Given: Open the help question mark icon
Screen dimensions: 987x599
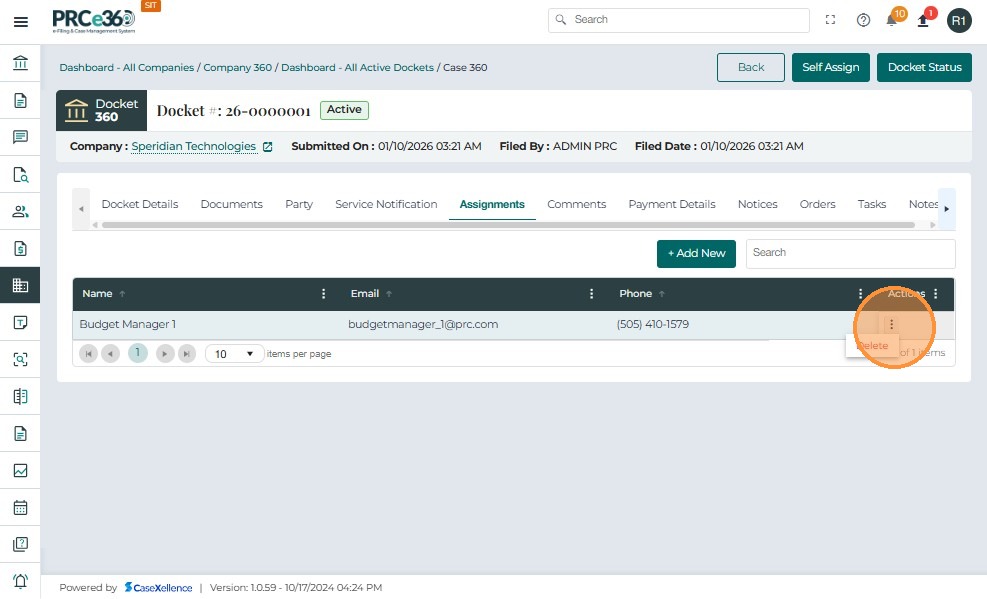Looking at the screenshot, I should click(x=863, y=20).
